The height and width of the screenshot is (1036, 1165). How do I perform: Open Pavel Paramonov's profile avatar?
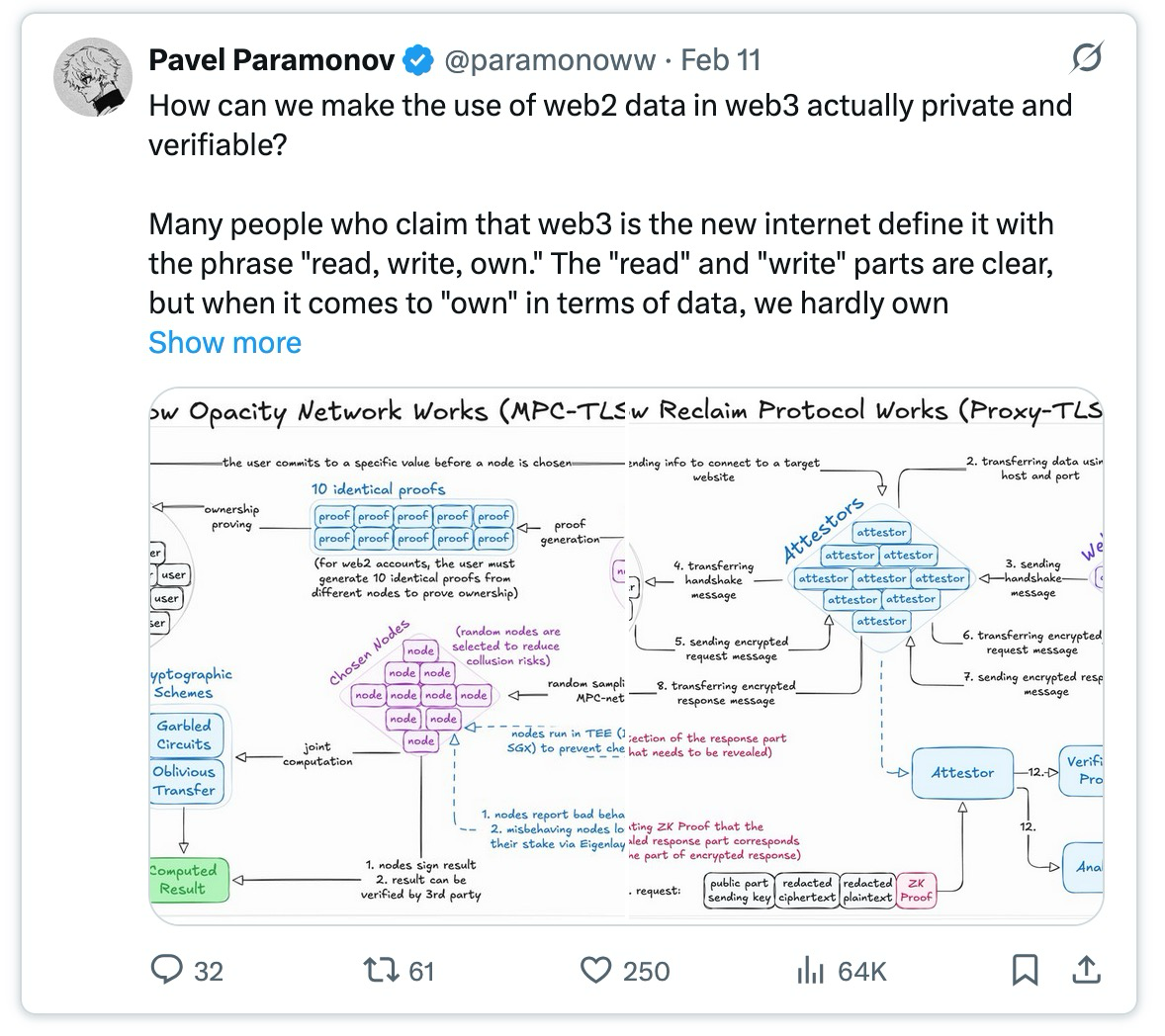(x=93, y=77)
